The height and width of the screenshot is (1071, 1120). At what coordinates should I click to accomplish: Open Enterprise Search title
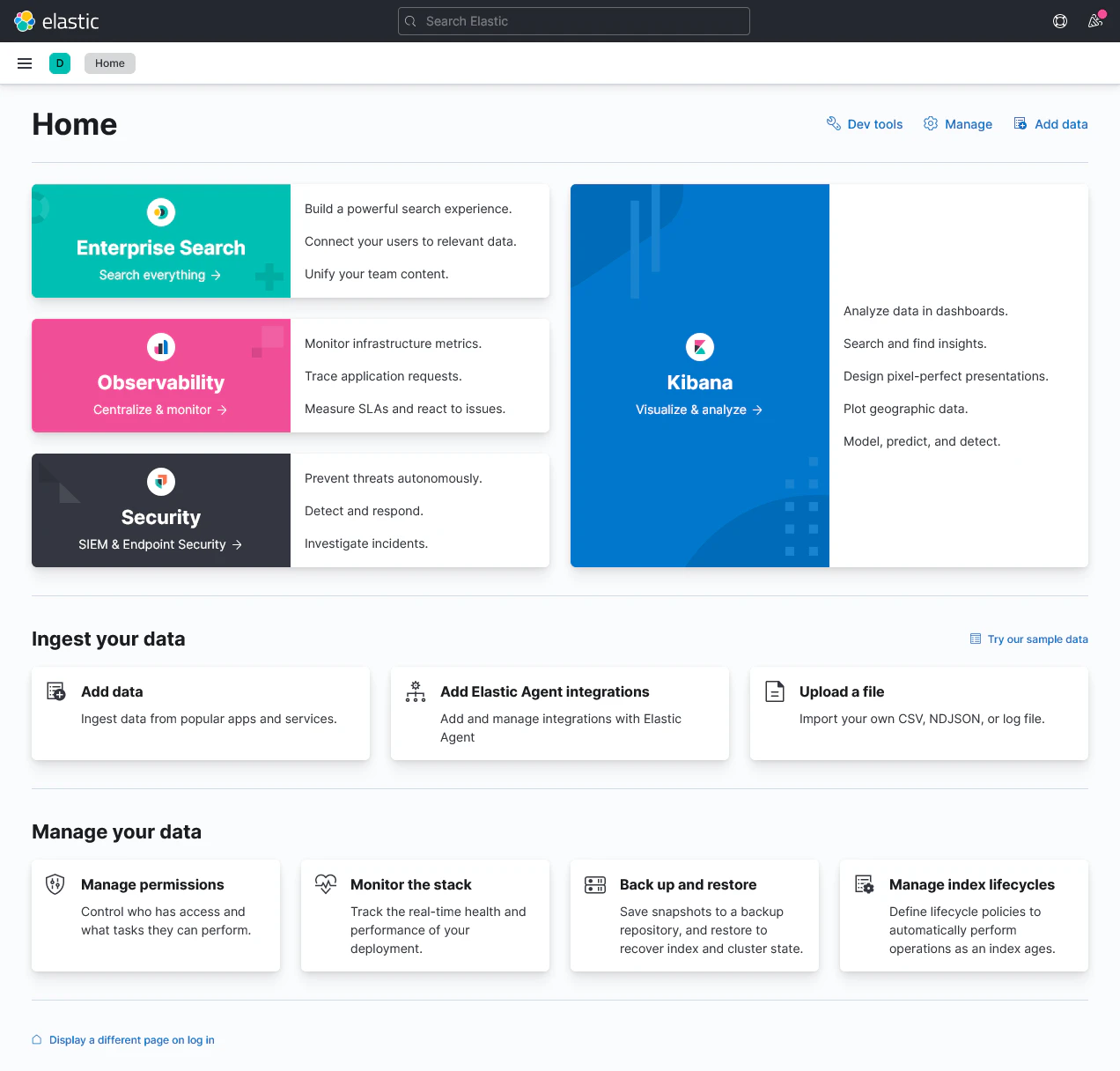coord(161,247)
